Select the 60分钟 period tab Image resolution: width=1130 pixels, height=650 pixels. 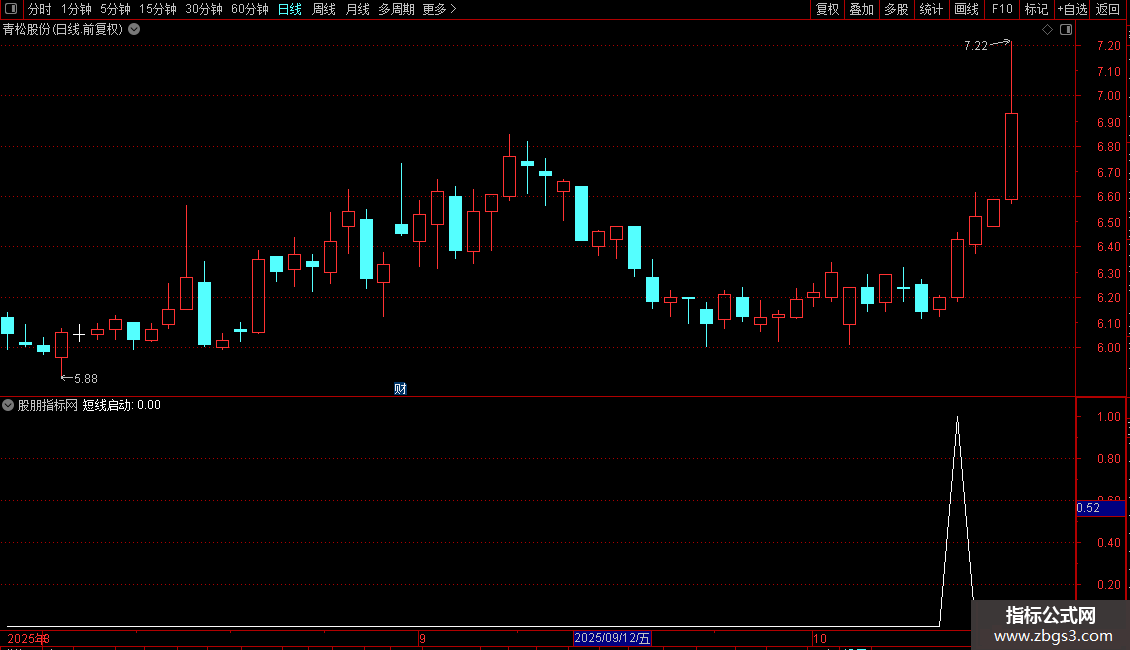pyautogui.click(x=250, y=9)
